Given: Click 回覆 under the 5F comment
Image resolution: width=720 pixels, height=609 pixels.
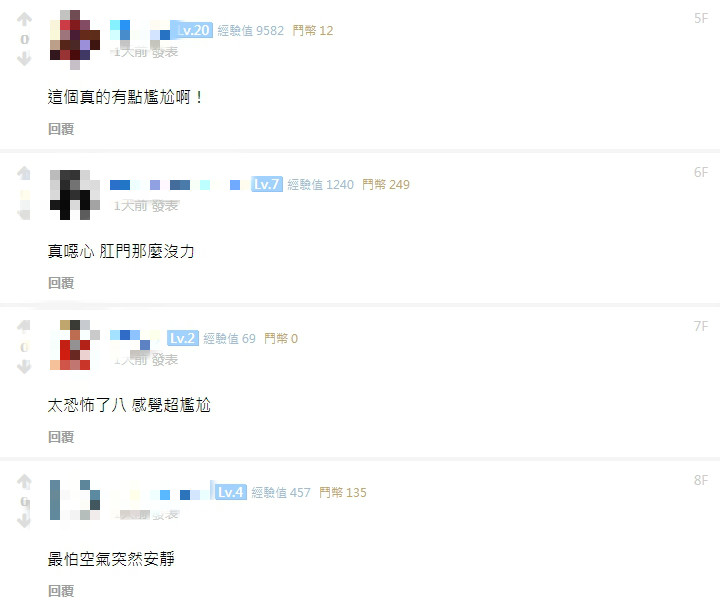Looking at the screenshot, I should [x=61, y=129].
